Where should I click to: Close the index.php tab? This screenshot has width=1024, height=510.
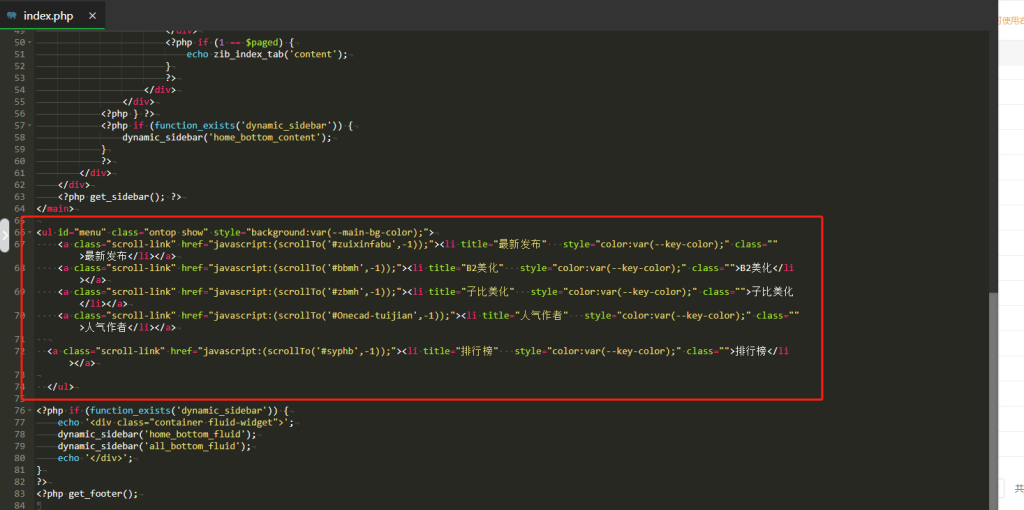pos(92,16)
